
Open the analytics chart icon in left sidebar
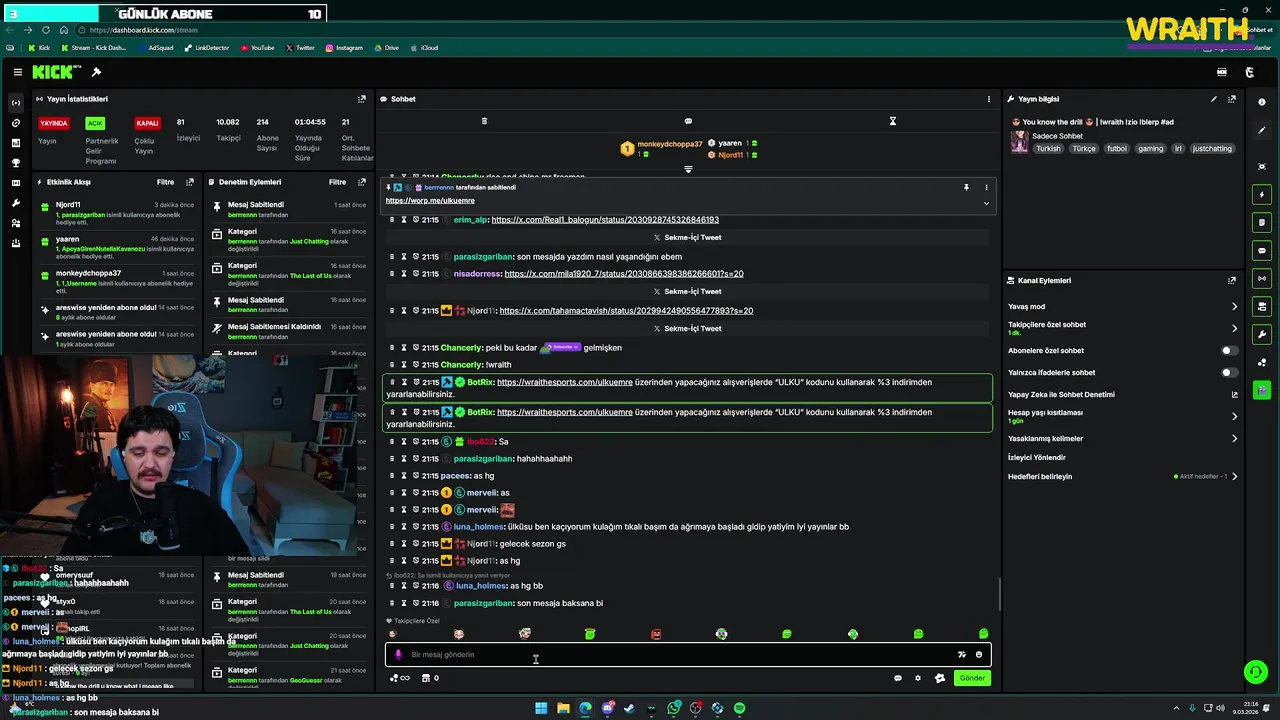(x=16, y=143)
